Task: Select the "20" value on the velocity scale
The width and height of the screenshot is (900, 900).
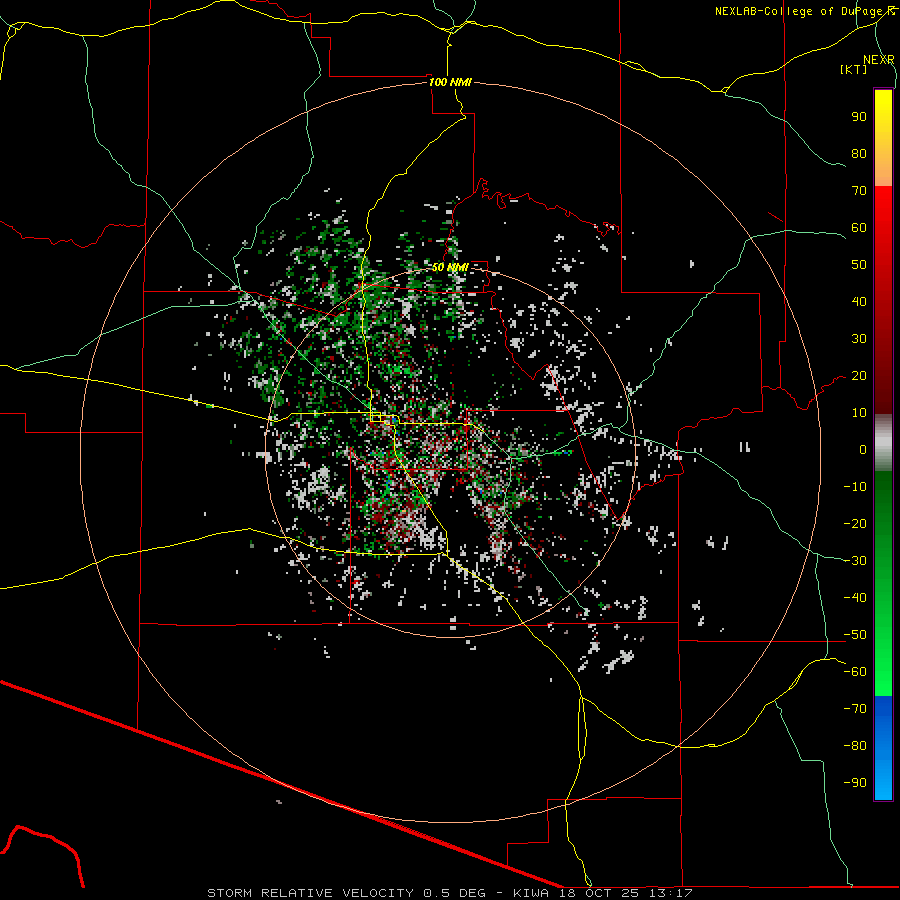Action: [859, 376]
